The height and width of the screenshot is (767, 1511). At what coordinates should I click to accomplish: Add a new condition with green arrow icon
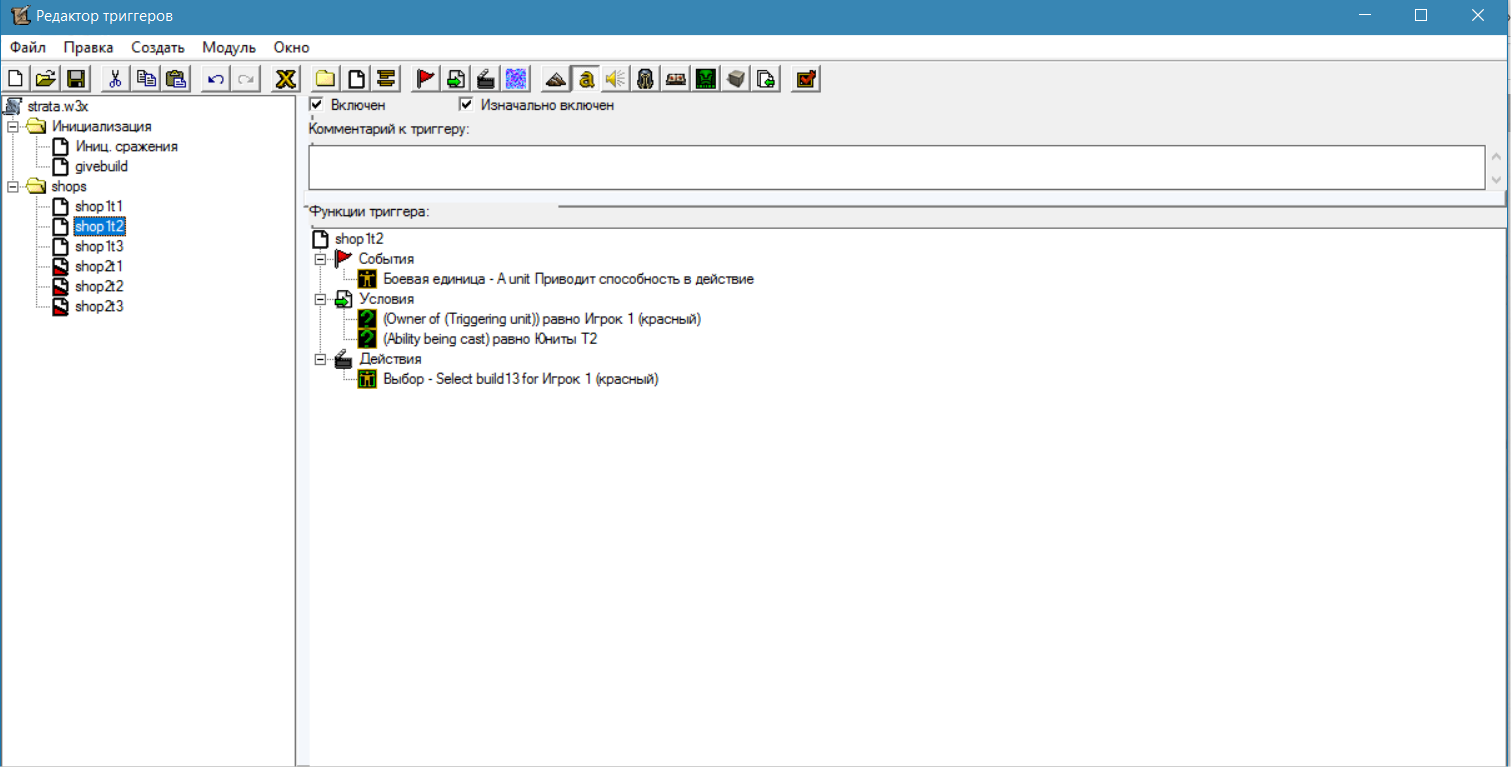[456, 79]
